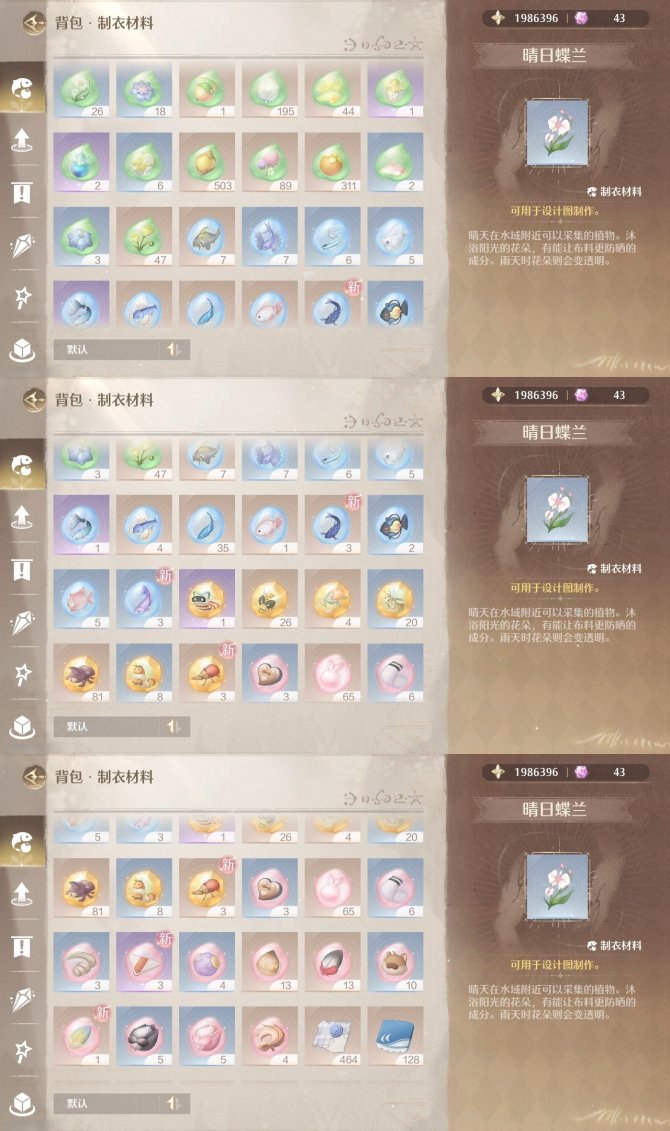Viewport: 670px width, 1131px height.
Task: Click the yellow petals material showing 44
Action: 332,88
